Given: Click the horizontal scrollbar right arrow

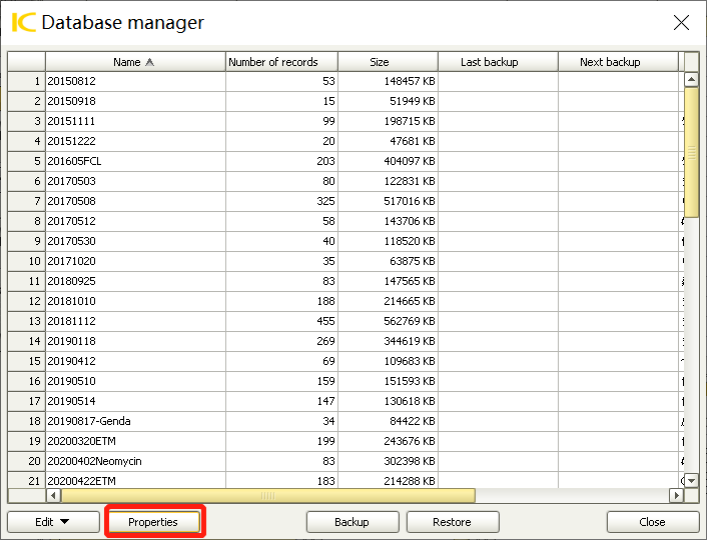Looking at the screenshot, I should coord(676,495).
